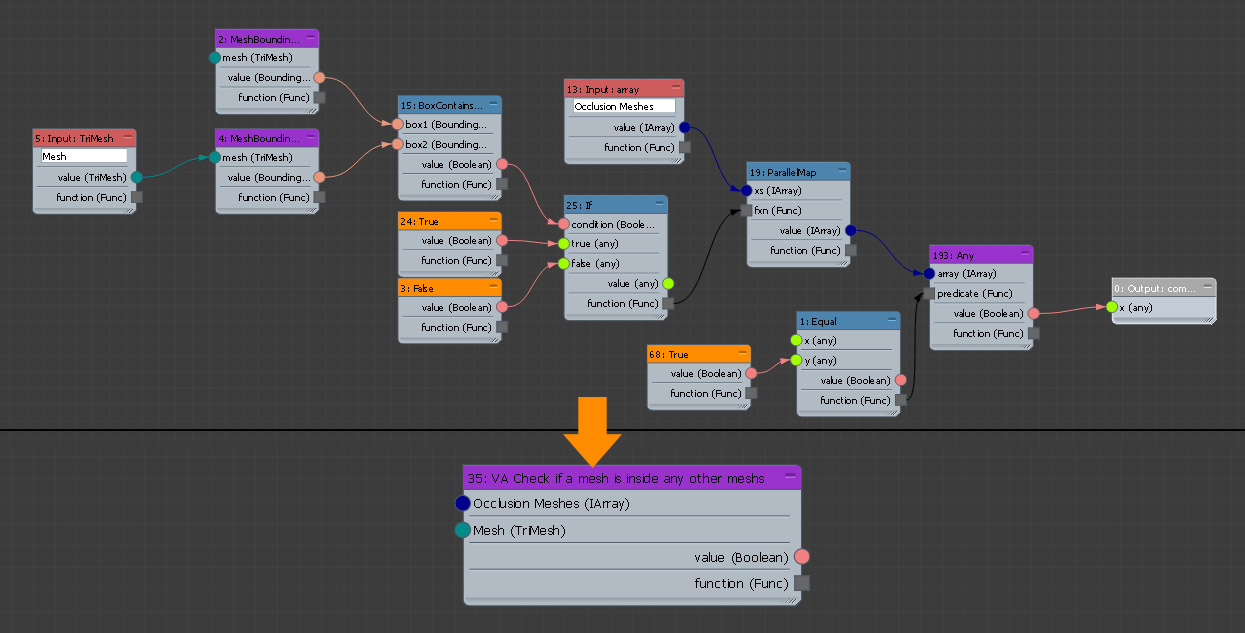This screenshot has width=1245, height=633.
Task: Click the value (IArray) output socket on Input: array
Action: [x=685, y=127]
